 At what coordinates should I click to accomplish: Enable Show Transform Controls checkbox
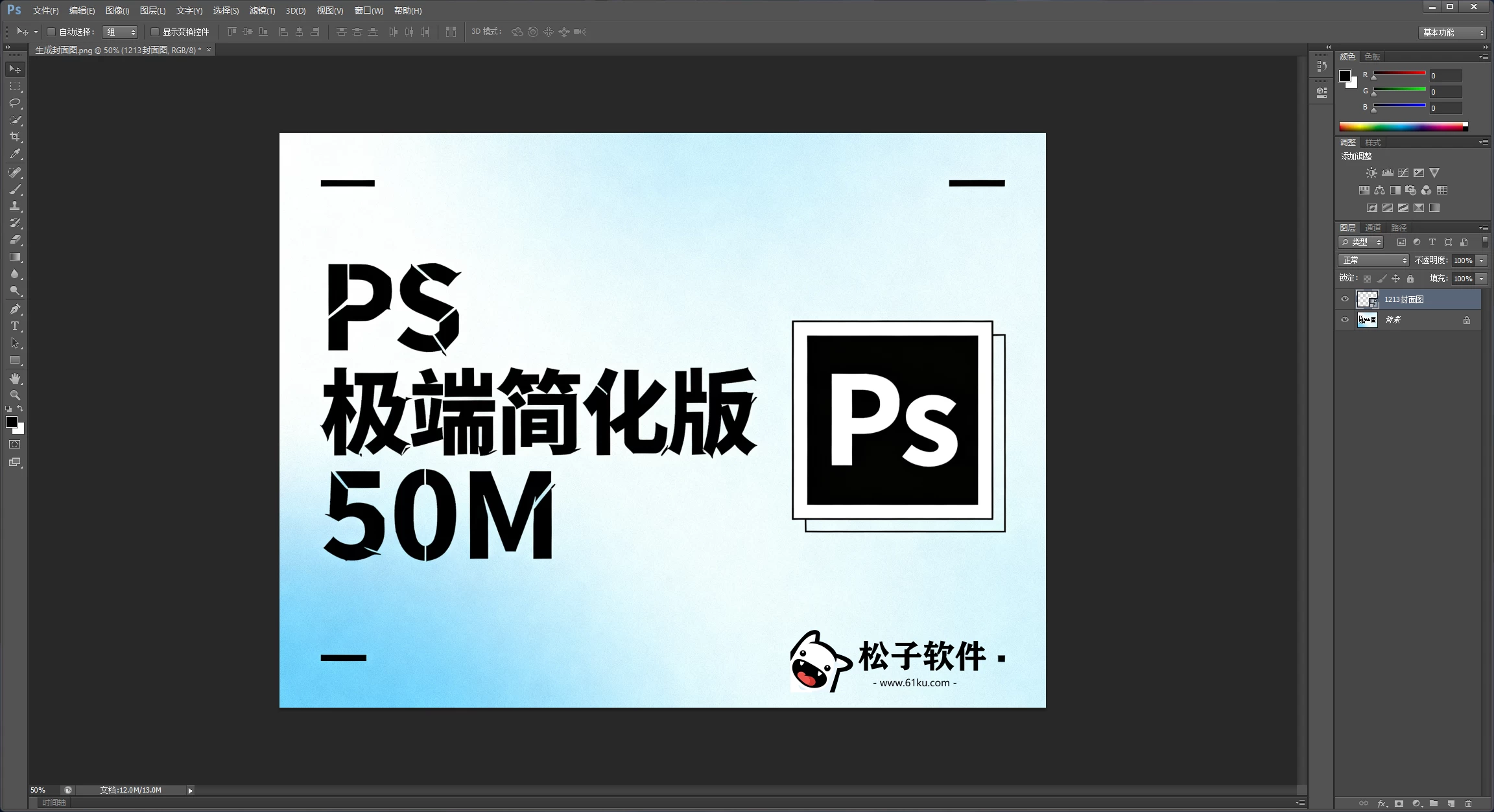point(155,32)
